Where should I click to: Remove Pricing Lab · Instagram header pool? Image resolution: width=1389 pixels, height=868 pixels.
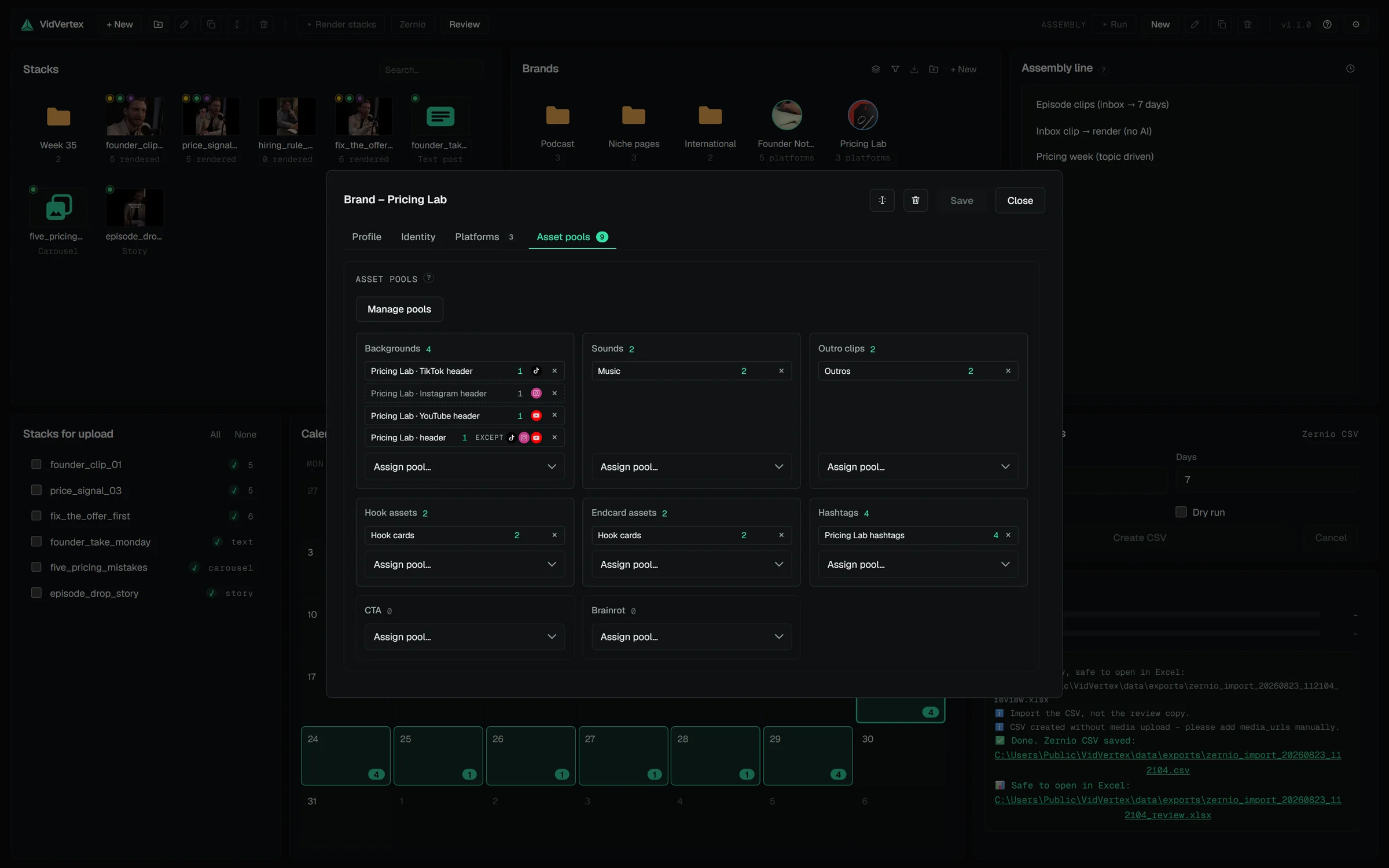pos(554,393)
